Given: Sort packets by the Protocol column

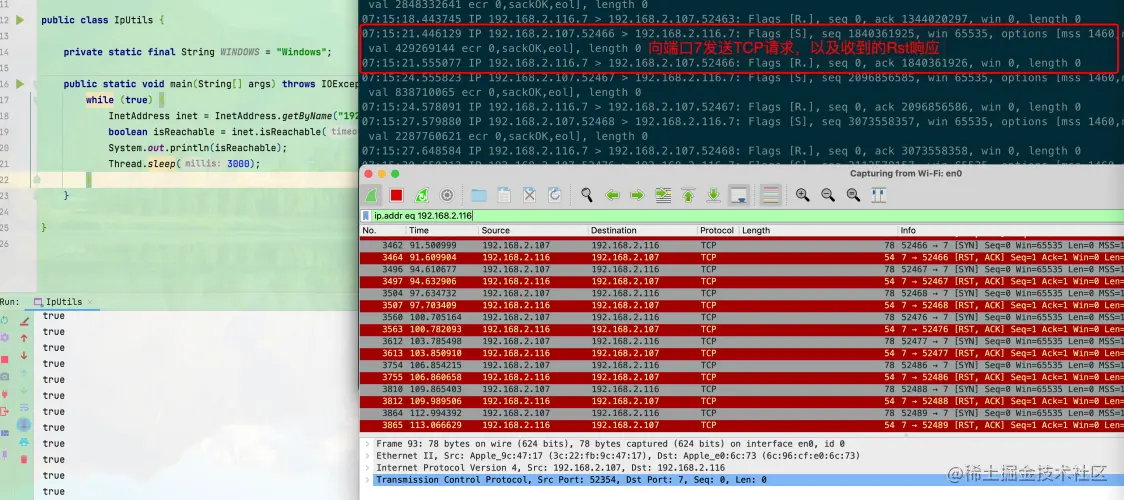Looking at the screenshot, I should (x=718, y=231).
